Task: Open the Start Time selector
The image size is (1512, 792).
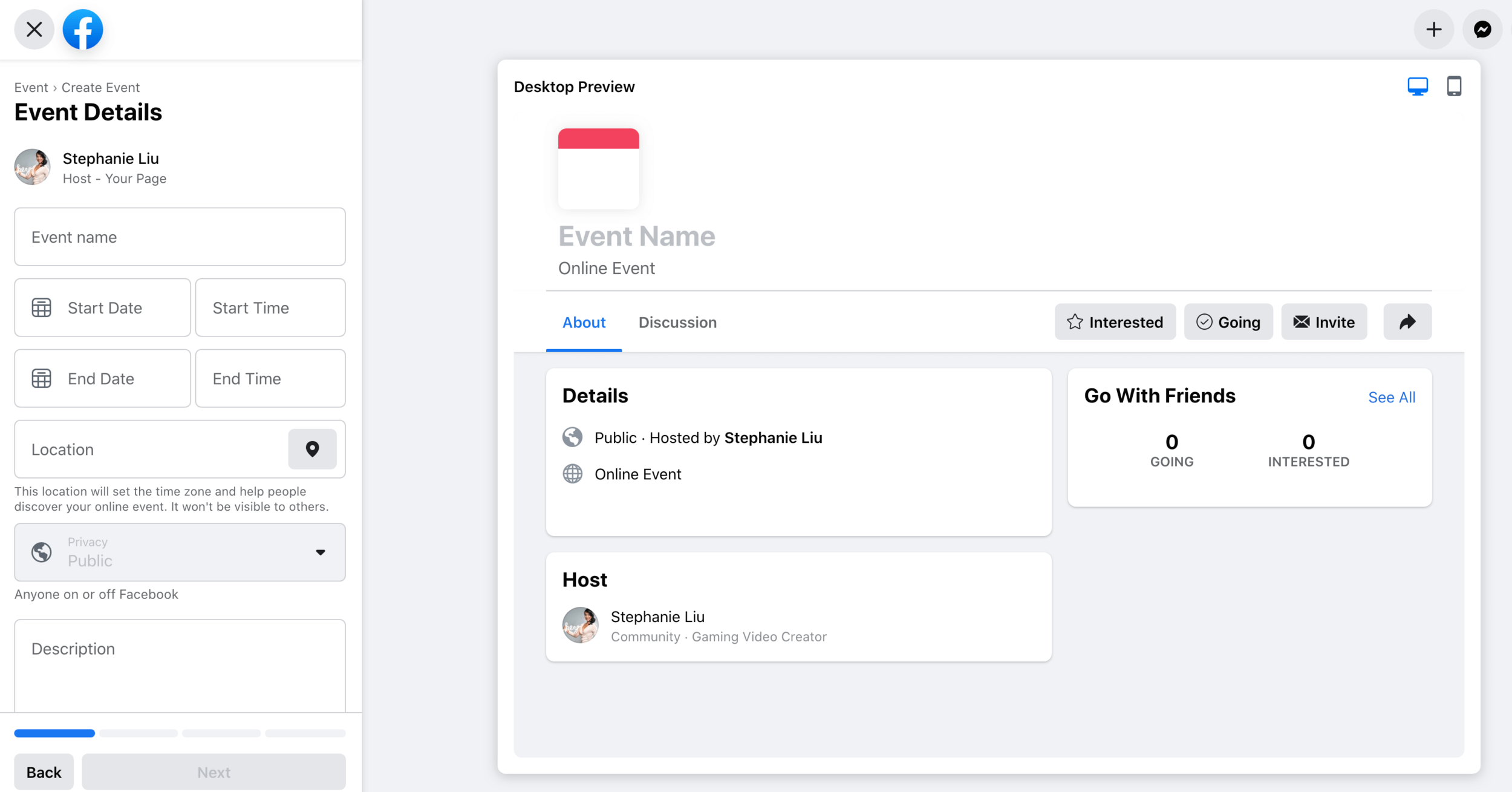Action: [270, 307]
